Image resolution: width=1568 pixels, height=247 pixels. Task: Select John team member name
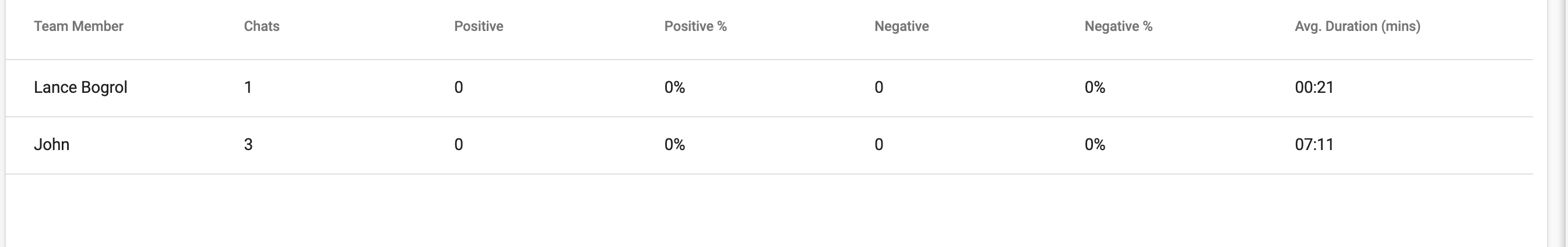coord(52,145)
